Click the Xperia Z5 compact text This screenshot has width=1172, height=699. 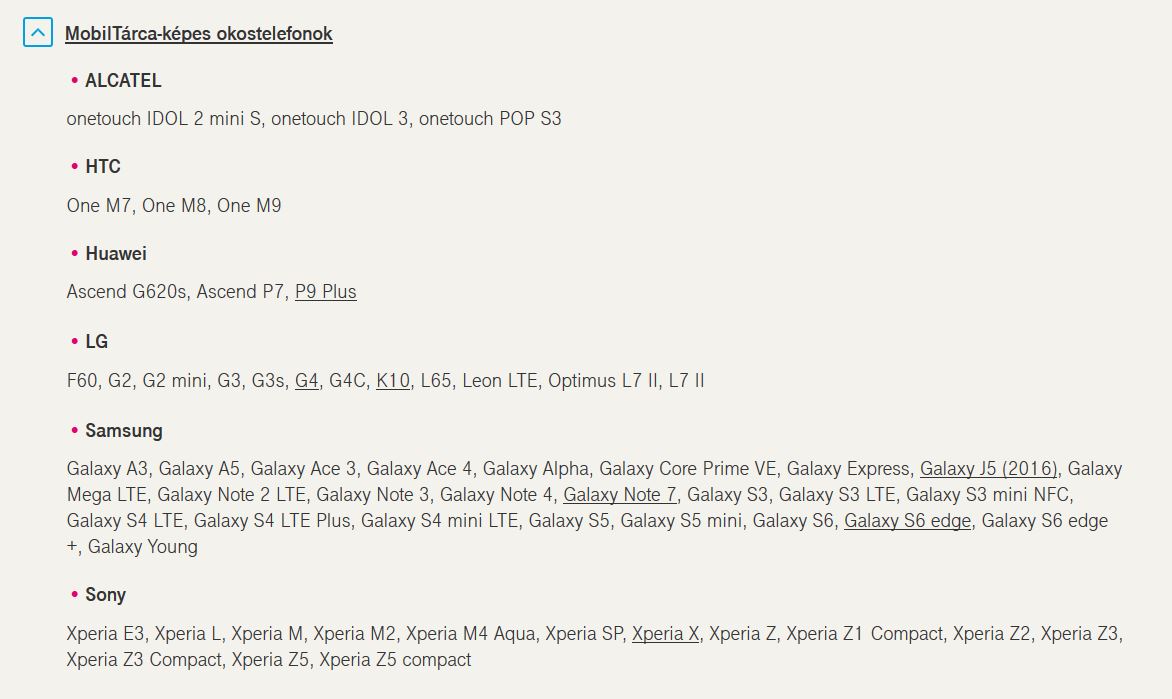tap(395, 659)
